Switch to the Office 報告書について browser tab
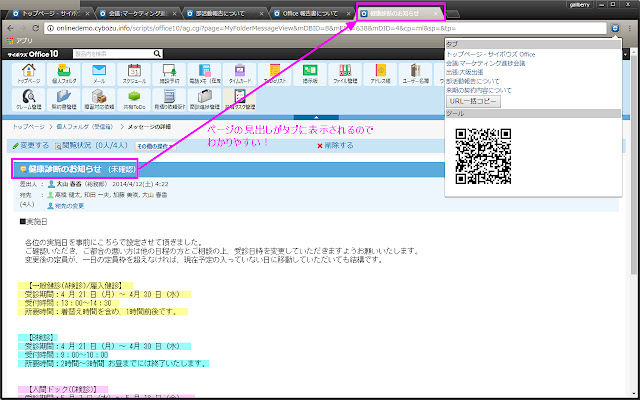This screenshot has width=640, height=400. (312, 13)
